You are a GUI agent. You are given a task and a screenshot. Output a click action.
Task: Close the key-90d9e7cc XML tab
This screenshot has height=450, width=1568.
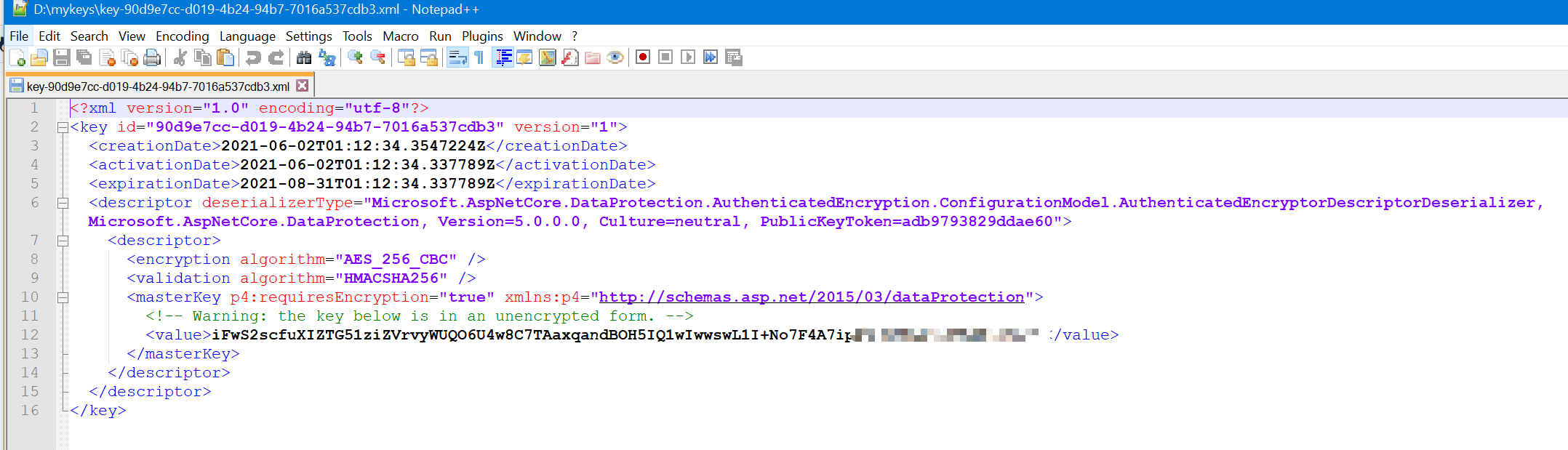click(303, 86)
